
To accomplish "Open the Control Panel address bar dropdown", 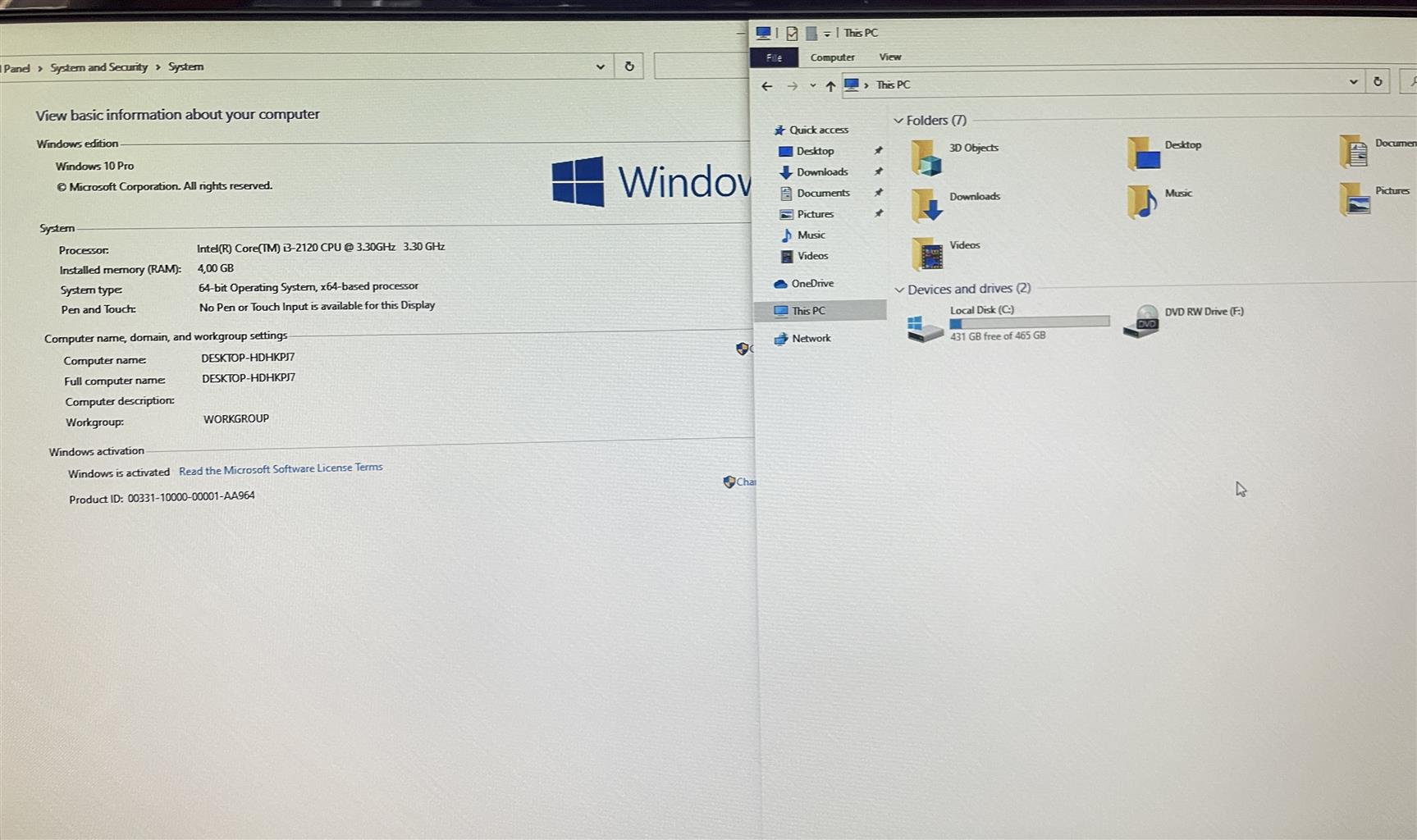I will pyautogui.click(x=600, y=67).
